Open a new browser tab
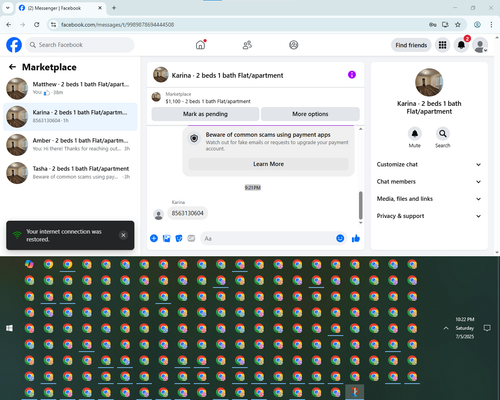The width and height of the screenshot is (500, 400). click(x=114, y=8)
